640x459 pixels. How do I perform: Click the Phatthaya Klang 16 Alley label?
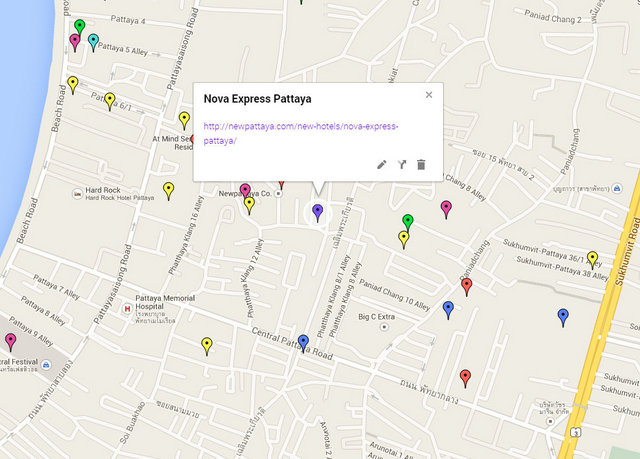click(x=186, y=235)
